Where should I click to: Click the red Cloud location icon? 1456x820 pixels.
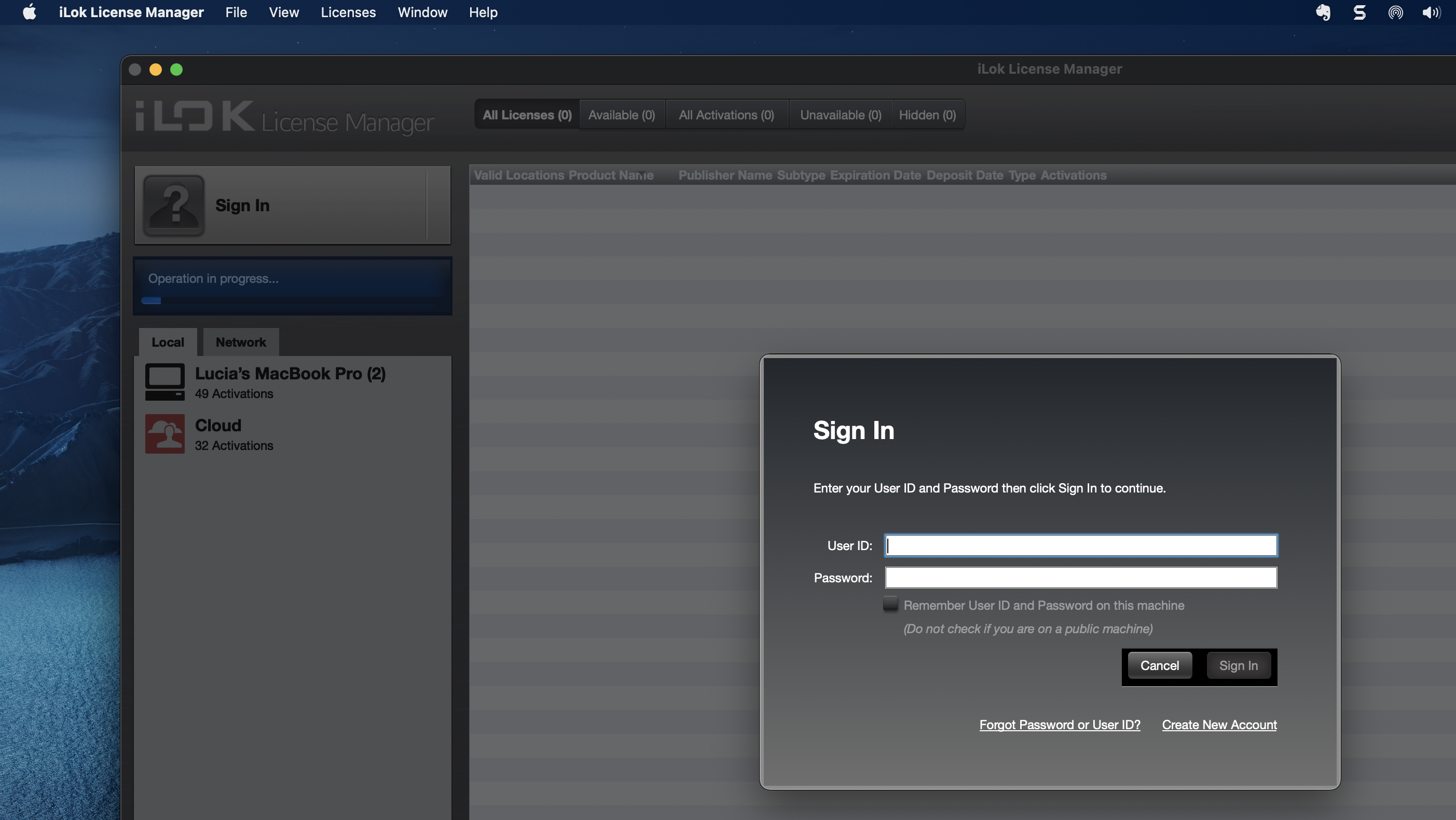point(164,434)
